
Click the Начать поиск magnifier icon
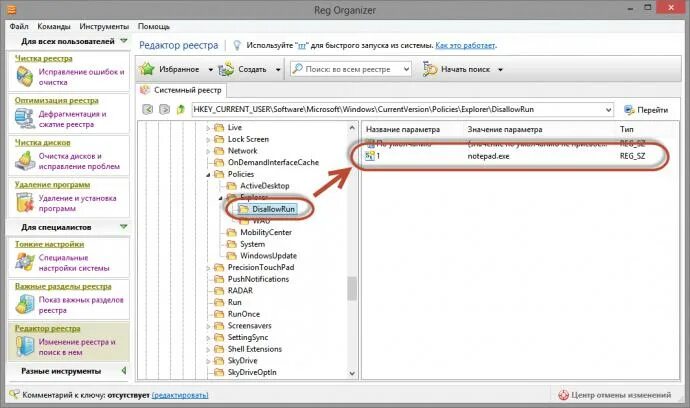pyautogui.click(x=429, y=69)
